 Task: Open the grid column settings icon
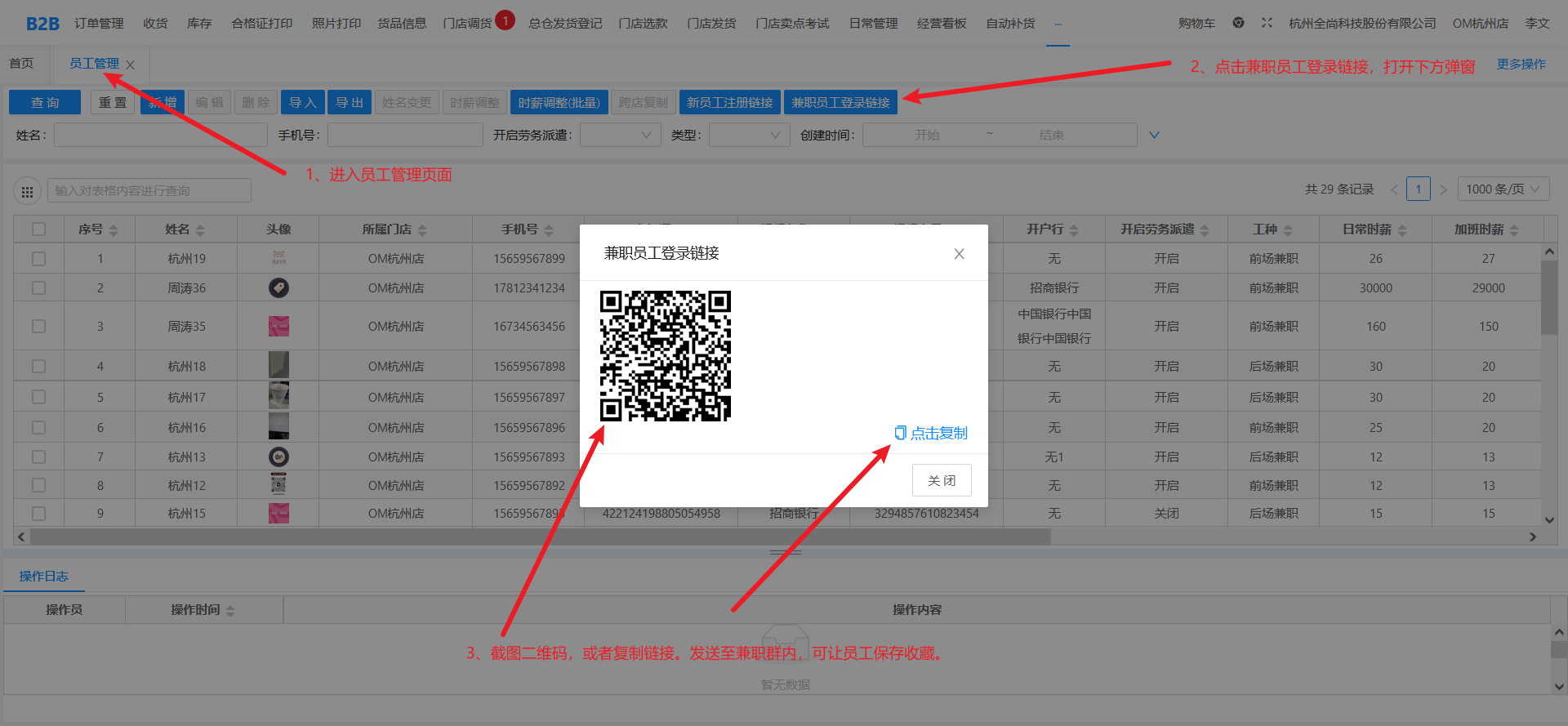click(x=27, y=192)
